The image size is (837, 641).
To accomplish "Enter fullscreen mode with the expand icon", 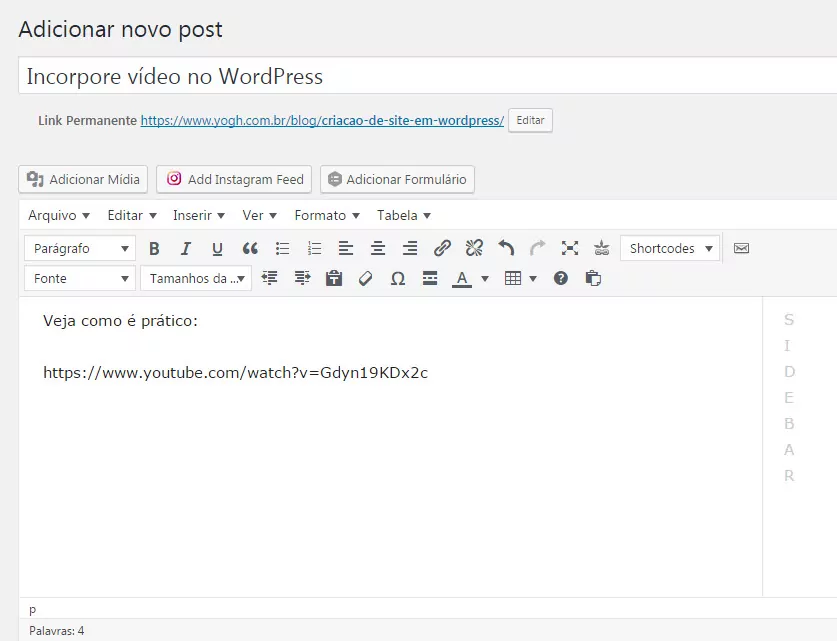I will [x=570, y=249].
